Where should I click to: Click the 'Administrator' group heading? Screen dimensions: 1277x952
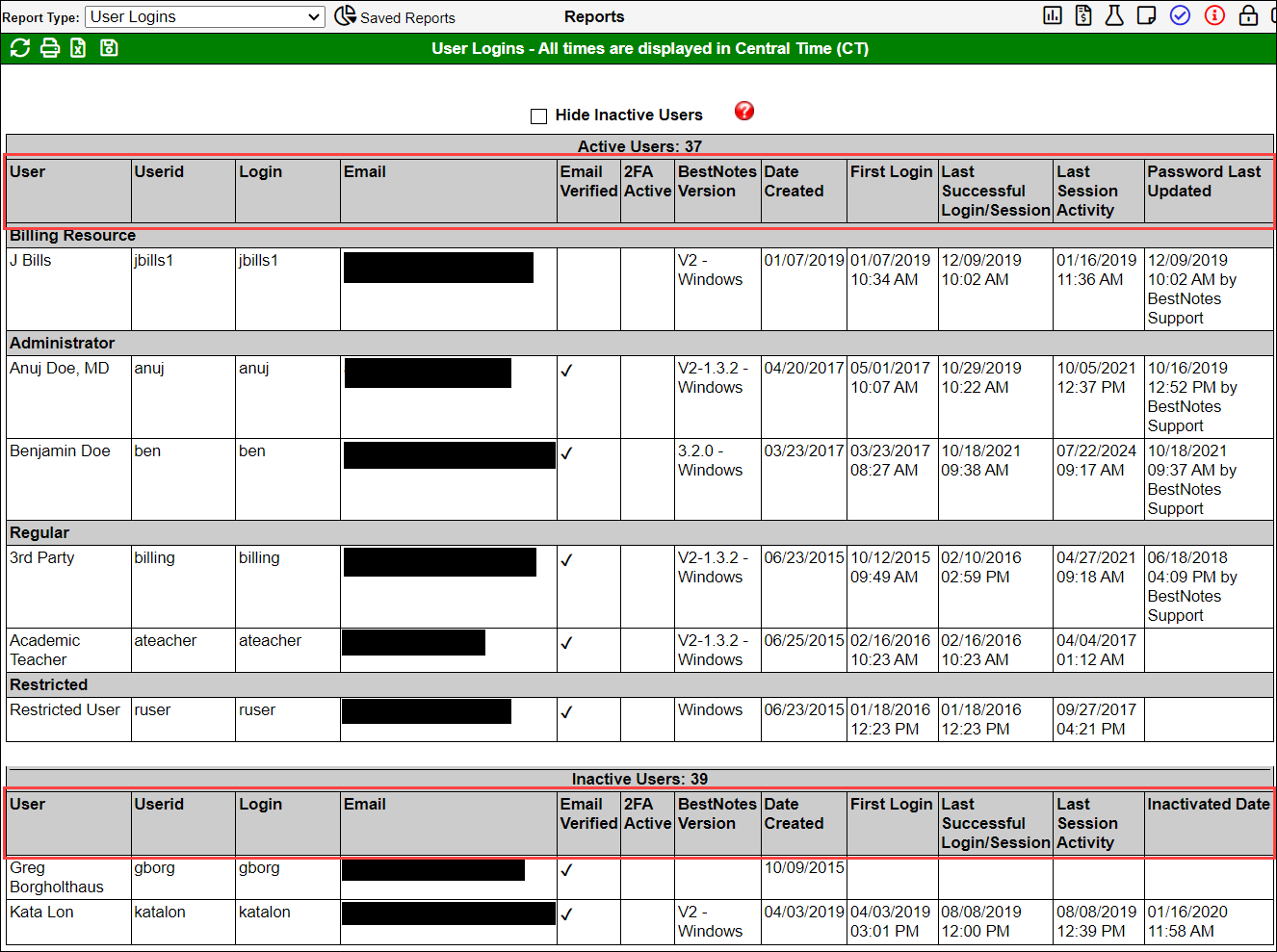coord(62,344)
